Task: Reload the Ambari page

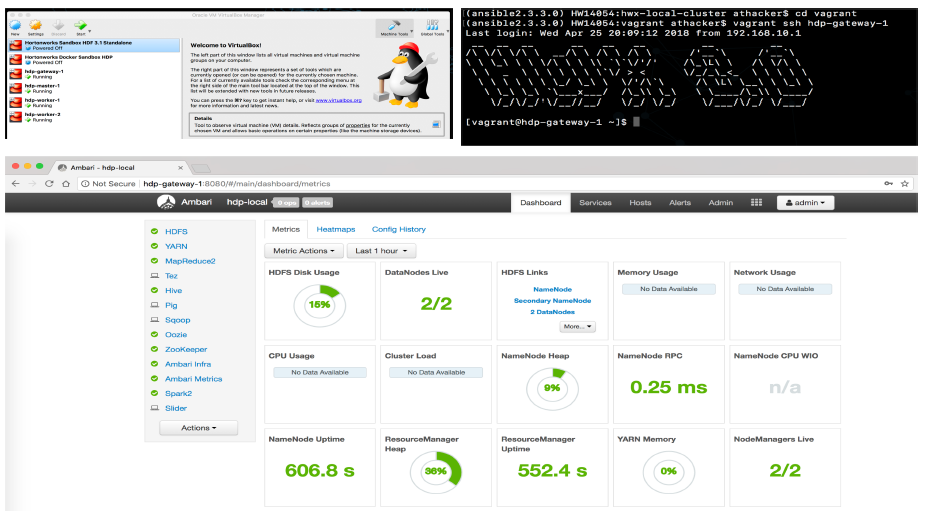Action: pyautogui.click(x=49, y=184)
